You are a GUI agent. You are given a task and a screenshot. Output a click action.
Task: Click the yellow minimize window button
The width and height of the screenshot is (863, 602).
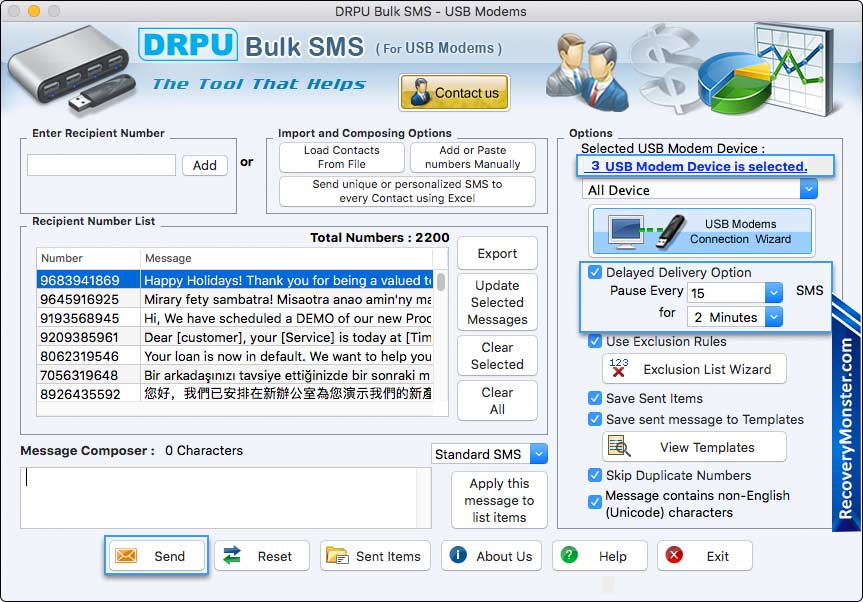pos(34,10)
